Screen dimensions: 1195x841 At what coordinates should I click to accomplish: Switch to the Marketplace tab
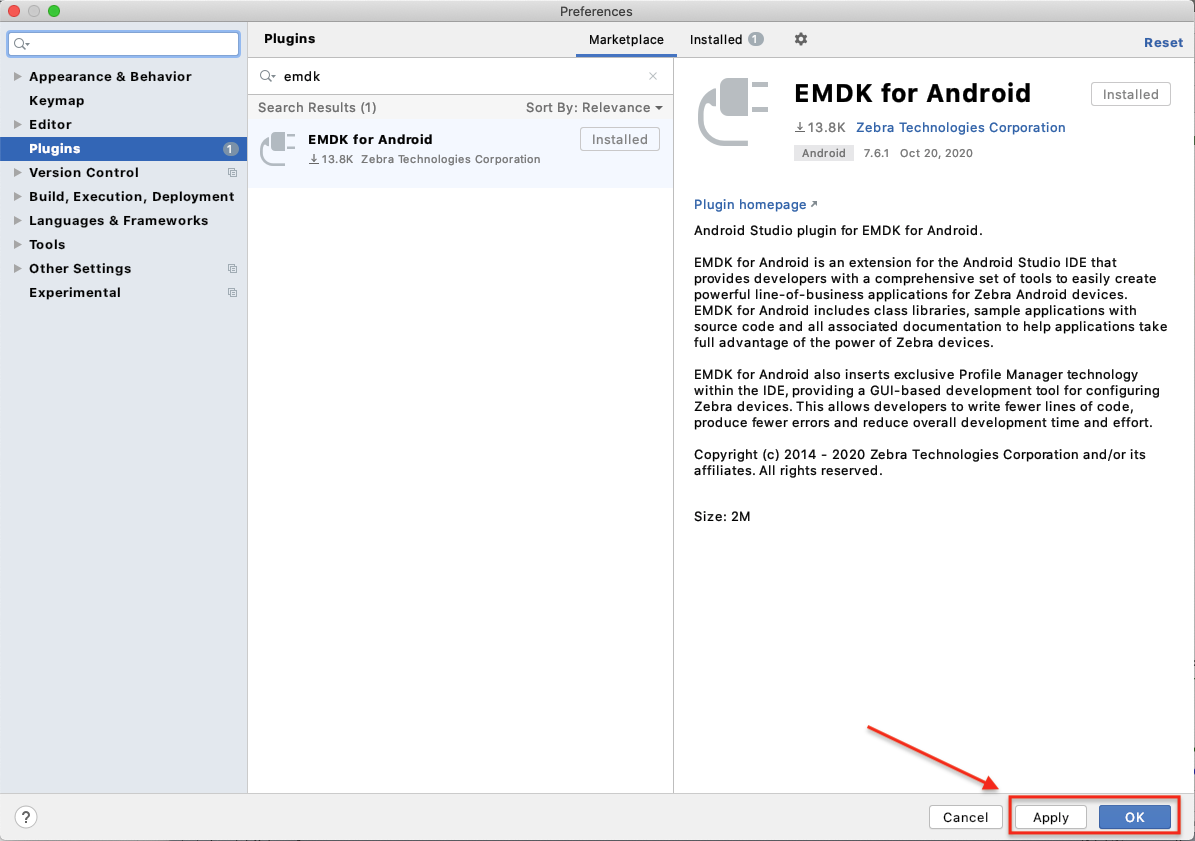[x=626, y=40]
